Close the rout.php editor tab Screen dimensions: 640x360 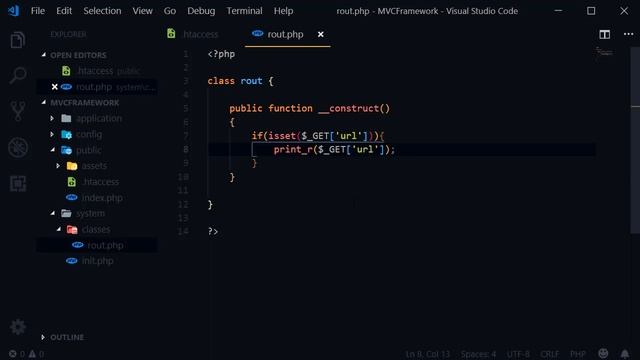pos(320,34)
